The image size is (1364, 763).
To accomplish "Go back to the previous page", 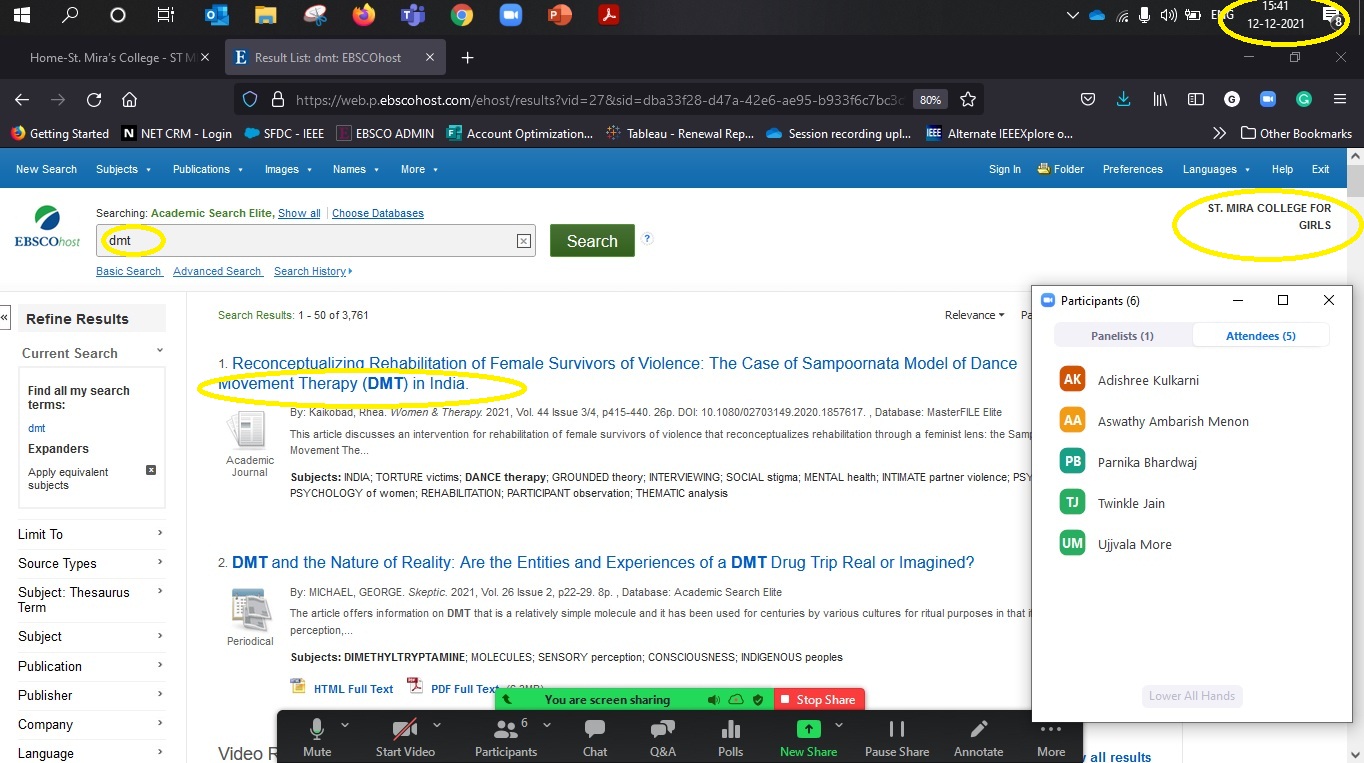I will tap(22, 99).
